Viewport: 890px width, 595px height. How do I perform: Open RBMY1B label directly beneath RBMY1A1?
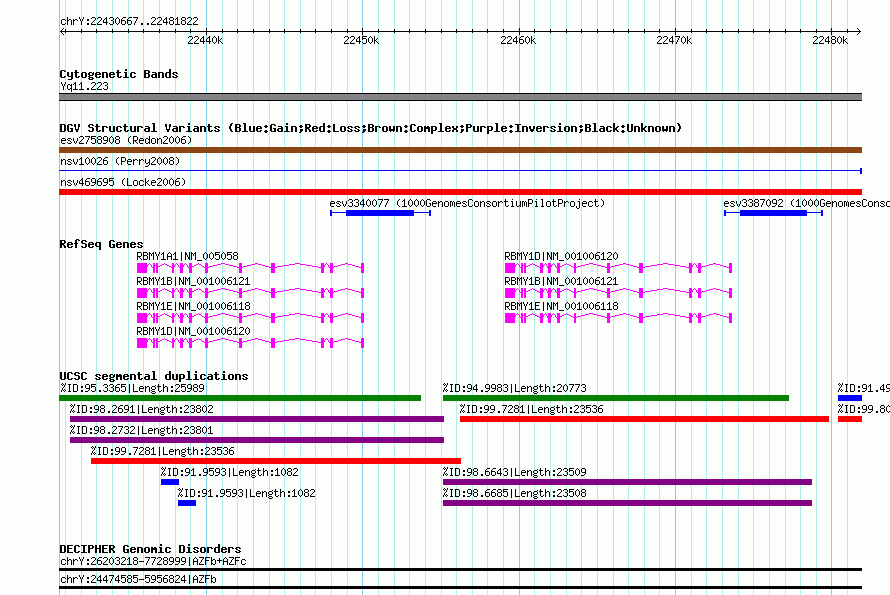click(x=193, y=281)
